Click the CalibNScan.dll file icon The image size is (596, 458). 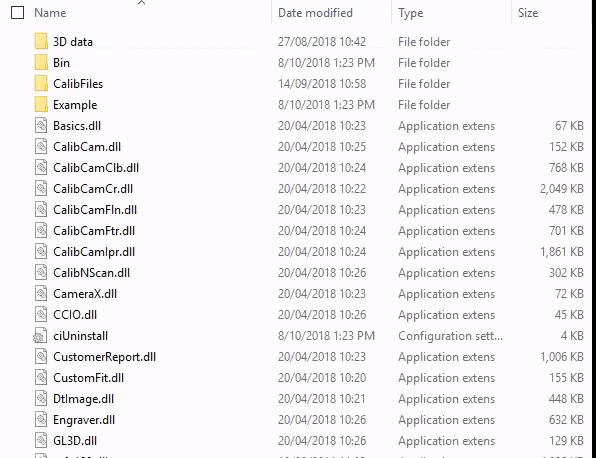coord(41,272)
